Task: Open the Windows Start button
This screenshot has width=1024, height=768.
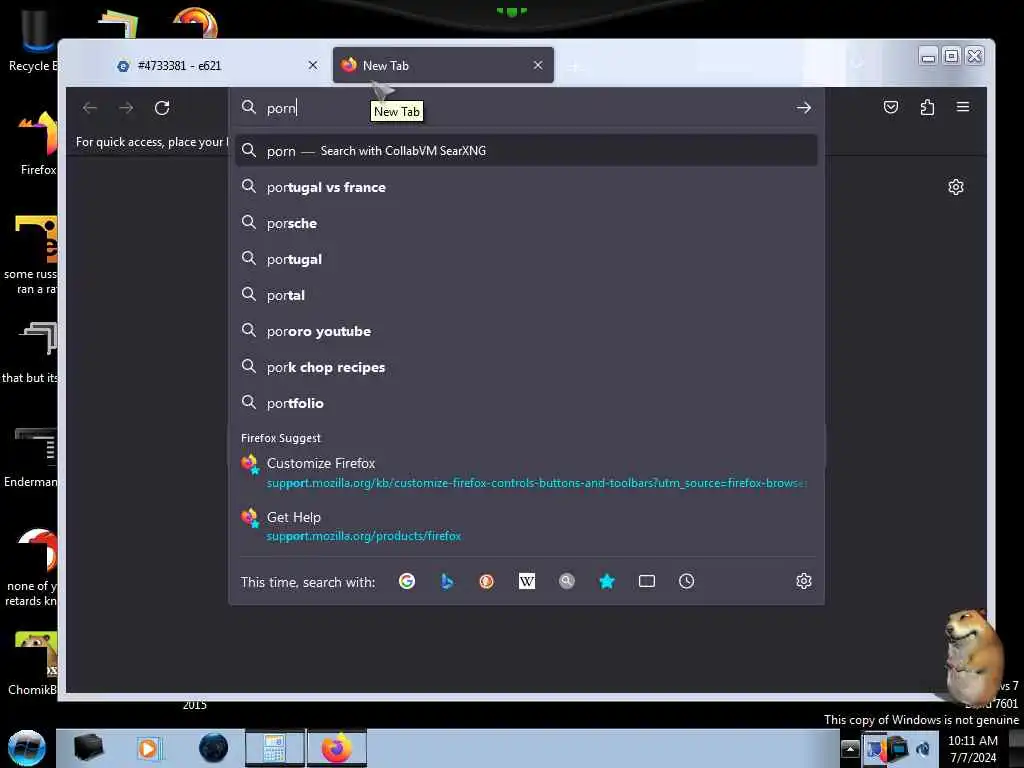Action: (x=27, y=748)
